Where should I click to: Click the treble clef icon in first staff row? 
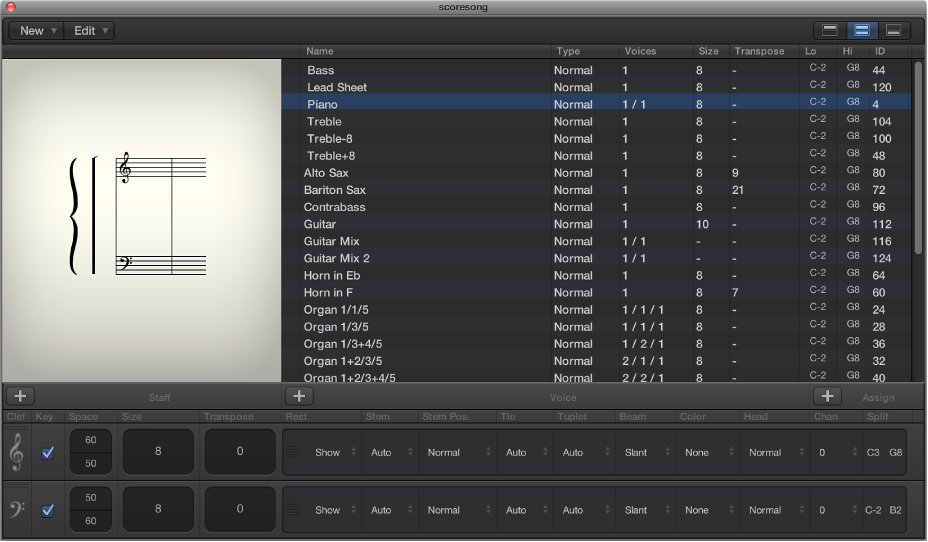click(17, 452)
